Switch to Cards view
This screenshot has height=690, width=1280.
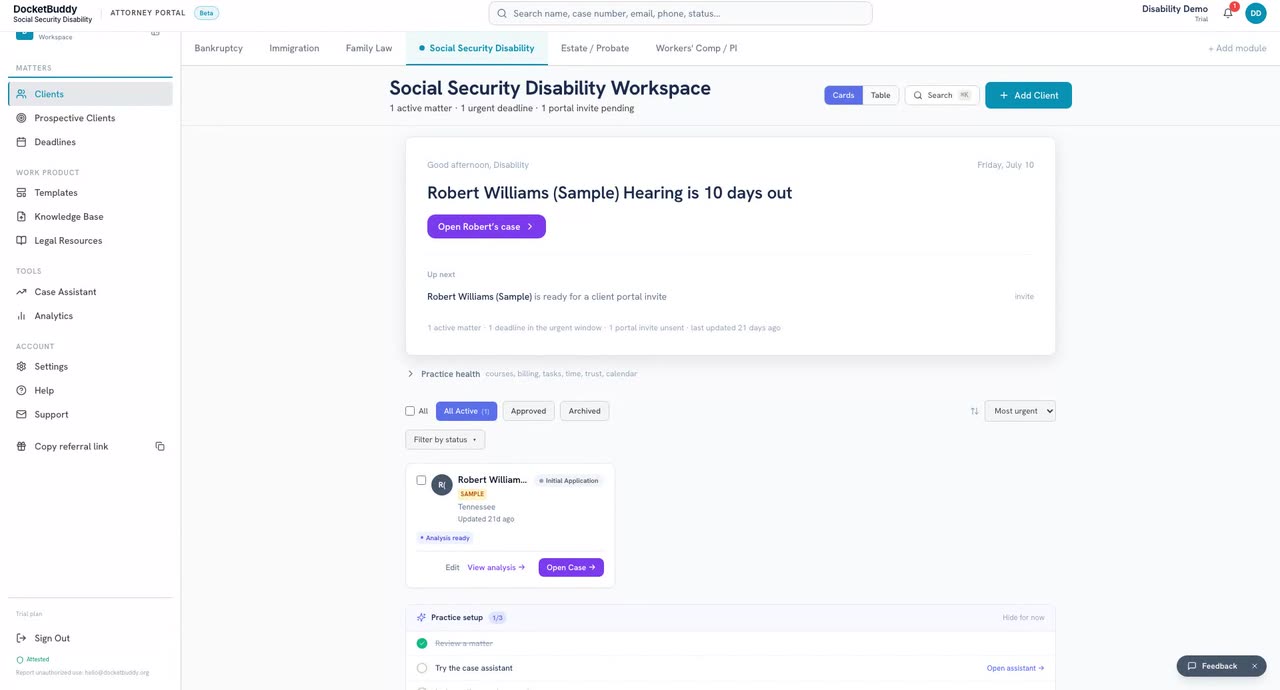(x=843, y=95)
